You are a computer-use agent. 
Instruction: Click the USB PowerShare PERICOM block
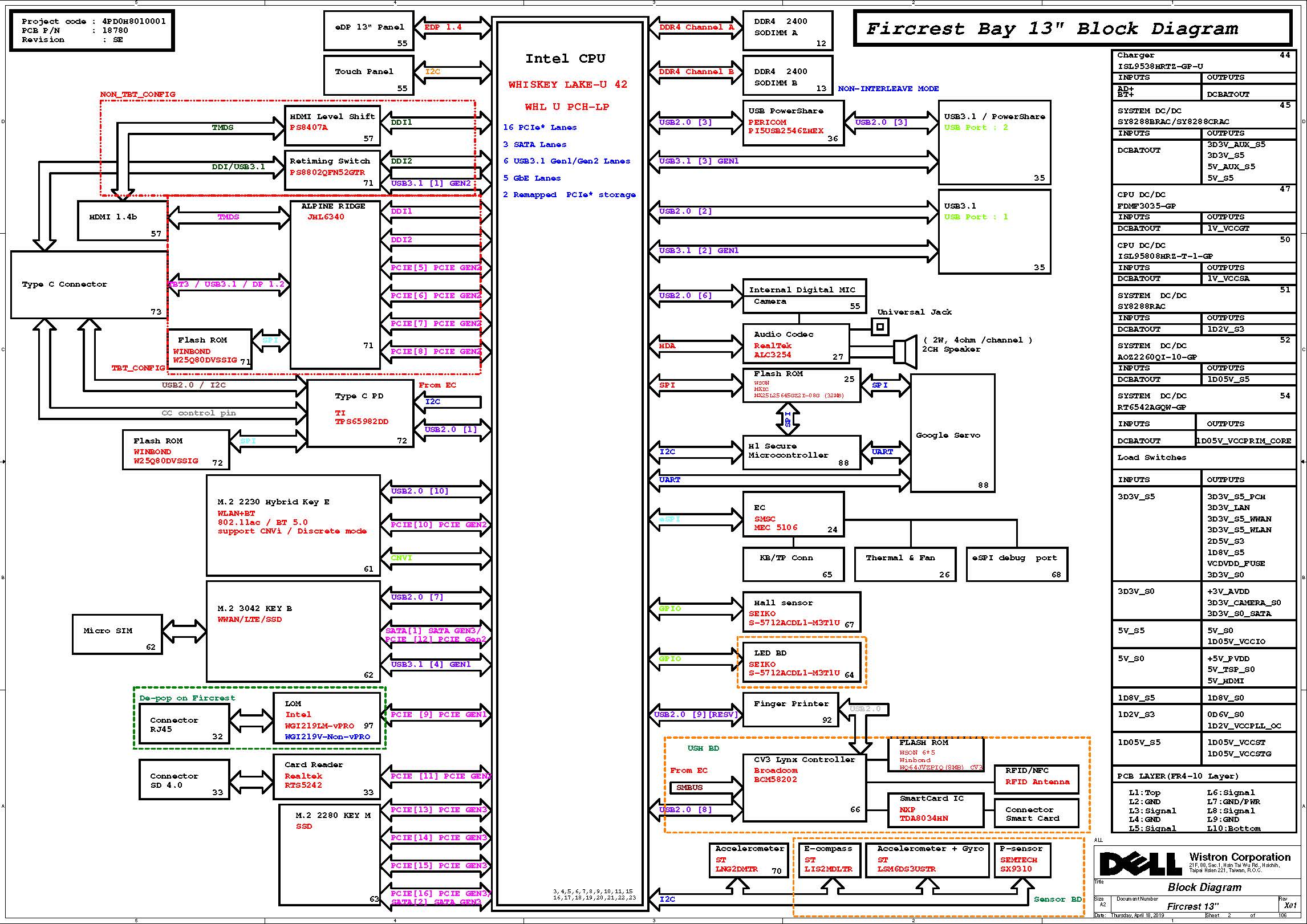793,123
